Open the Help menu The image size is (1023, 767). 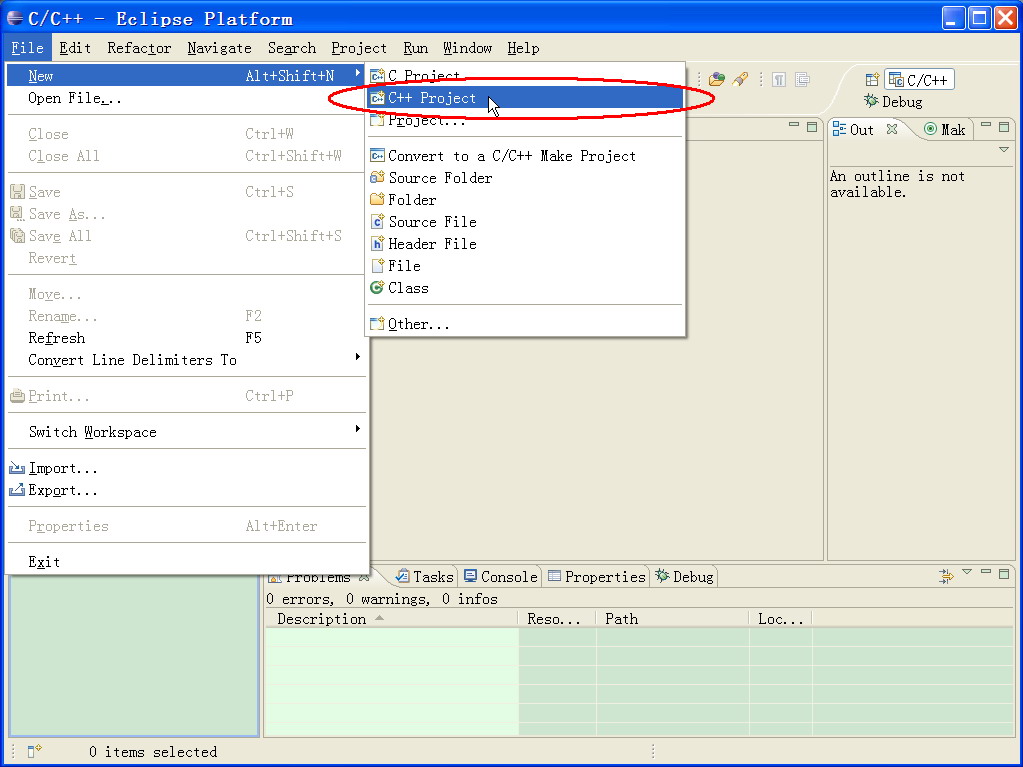pyautogui.click(x=523, y=48)
